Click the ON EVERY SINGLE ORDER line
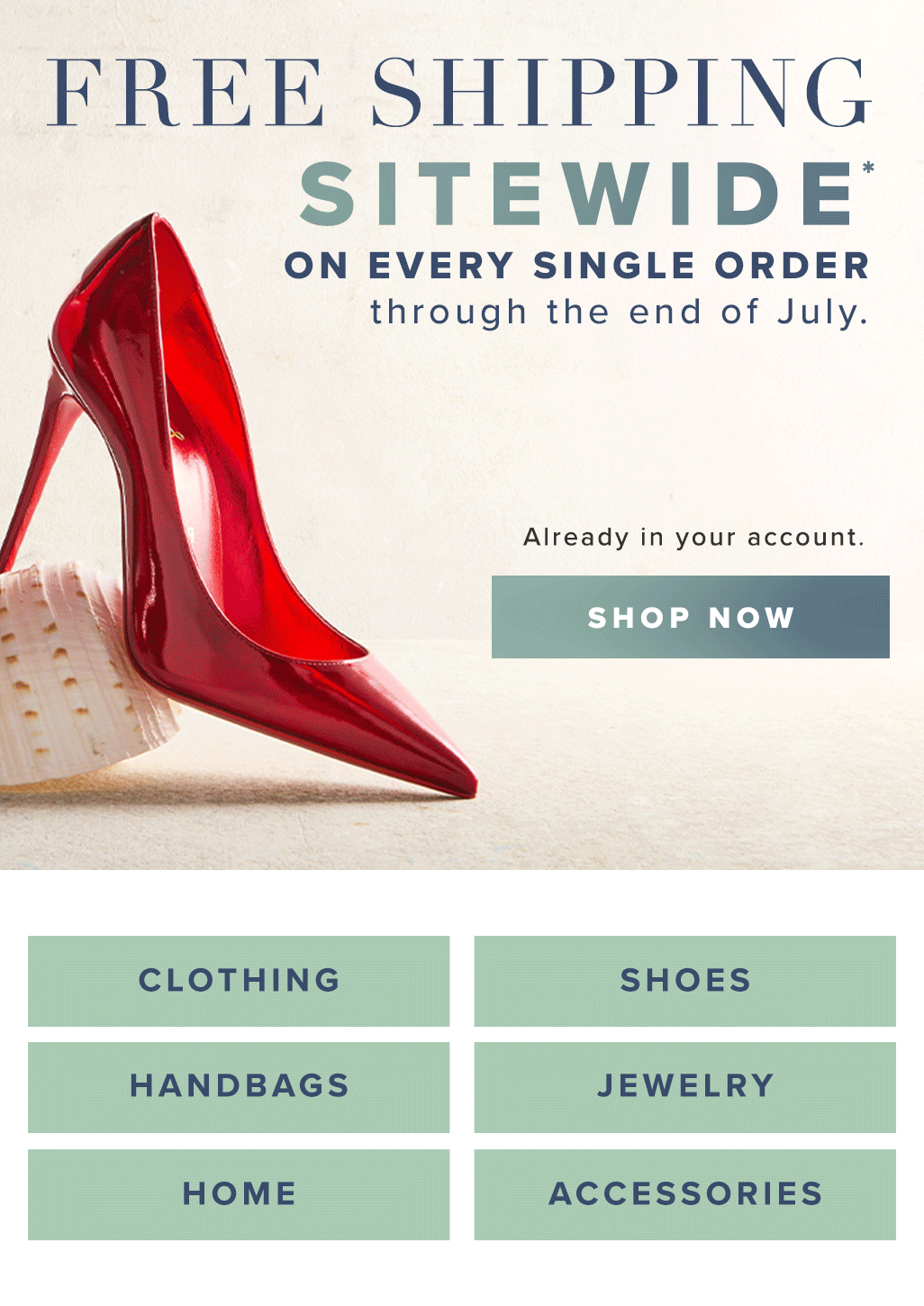 (576, 267)
